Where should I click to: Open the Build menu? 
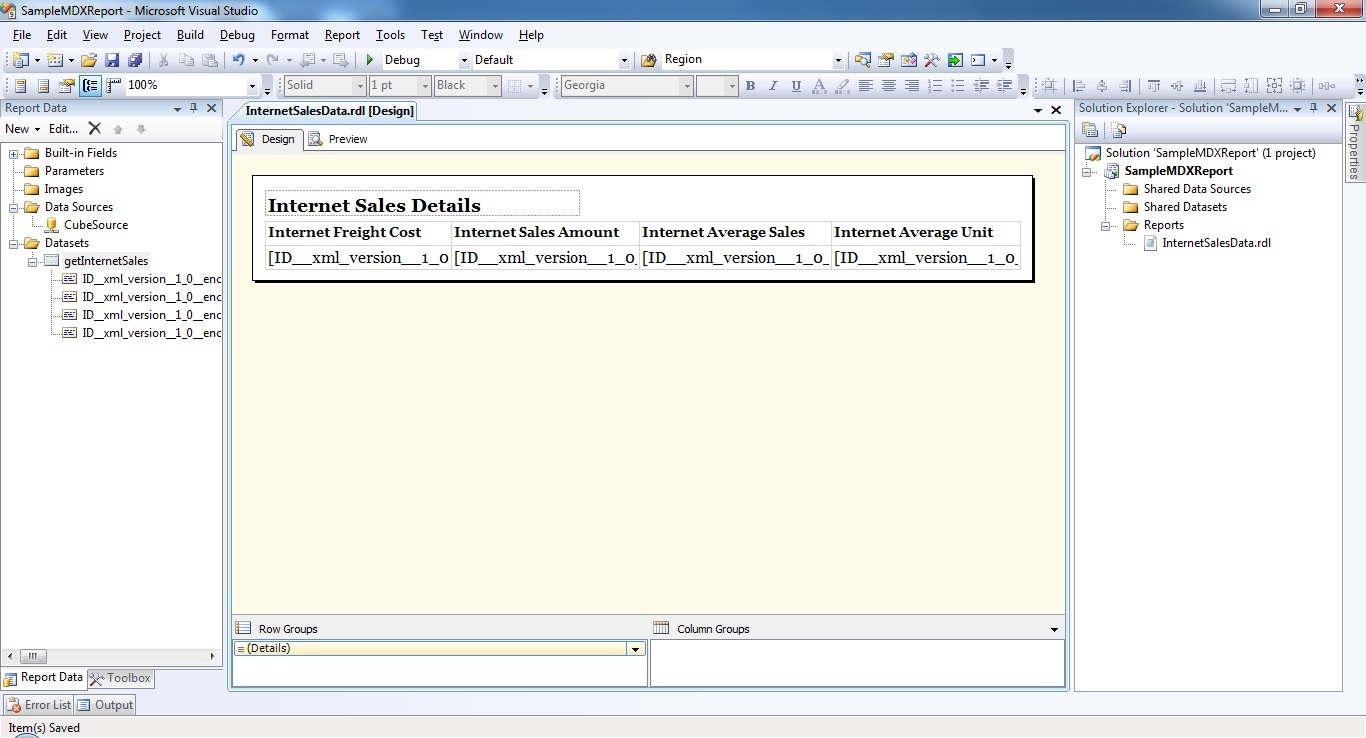click(x=190, y=35)
